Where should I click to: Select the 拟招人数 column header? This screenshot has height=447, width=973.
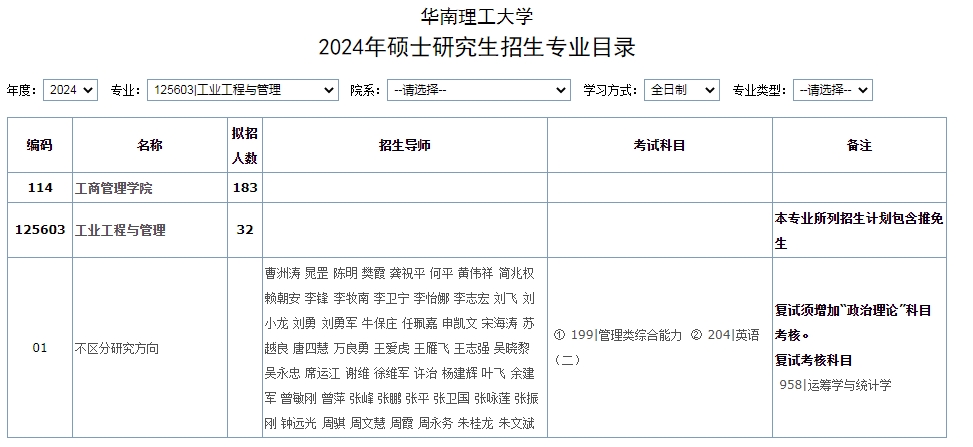245,146
